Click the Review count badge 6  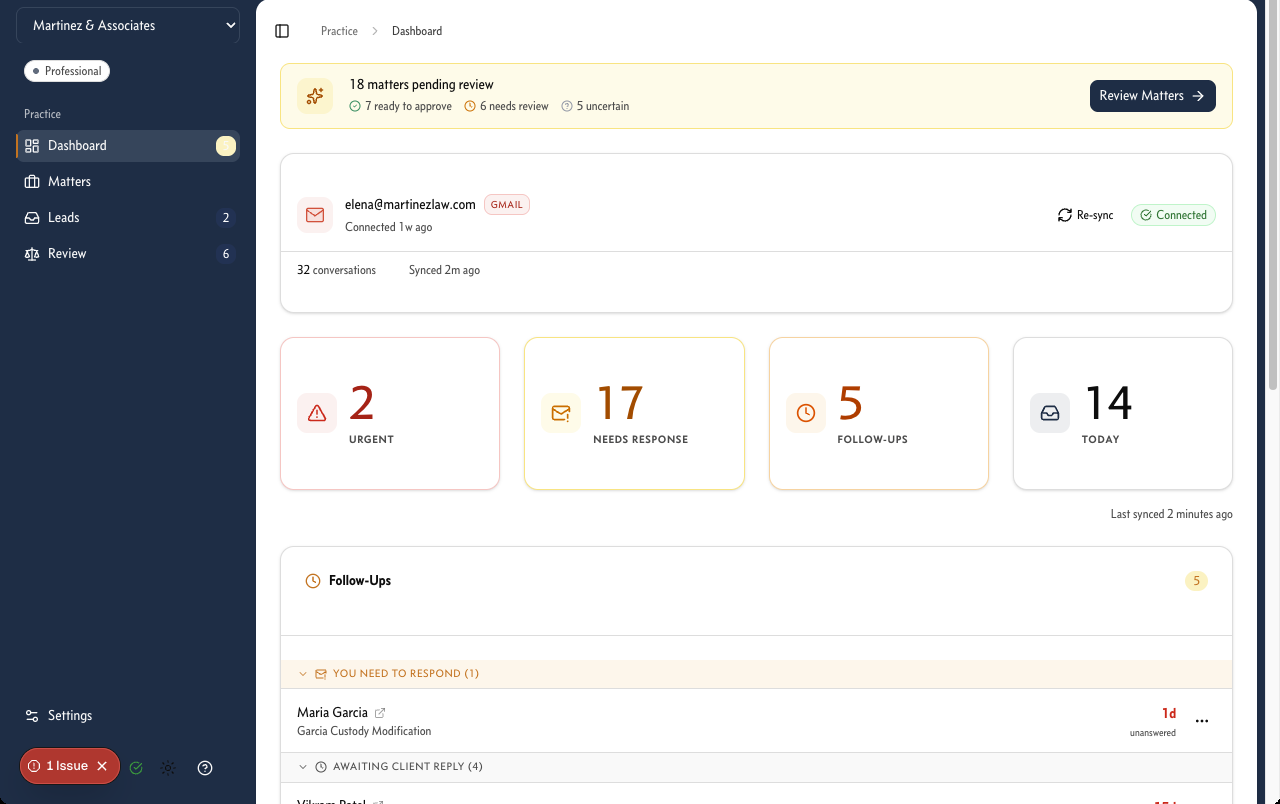[226, 253]
